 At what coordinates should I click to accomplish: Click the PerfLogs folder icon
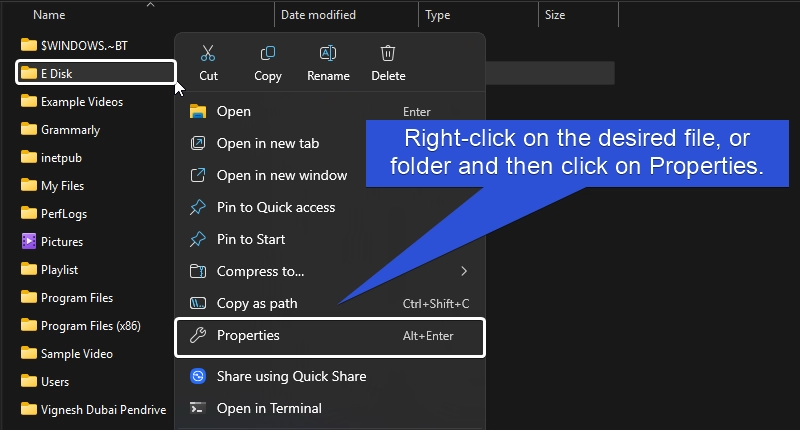pyautogui.click(x=29, y=213)
